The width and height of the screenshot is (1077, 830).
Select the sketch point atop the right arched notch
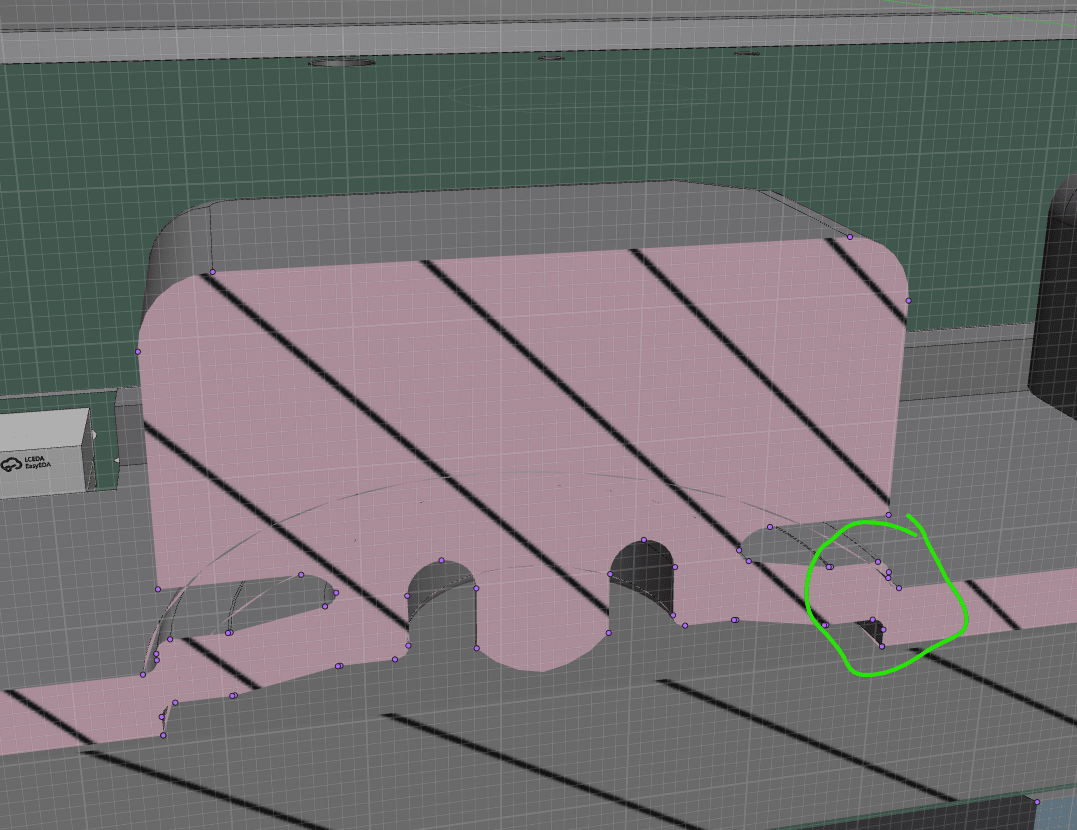click(x=644, y=540)
